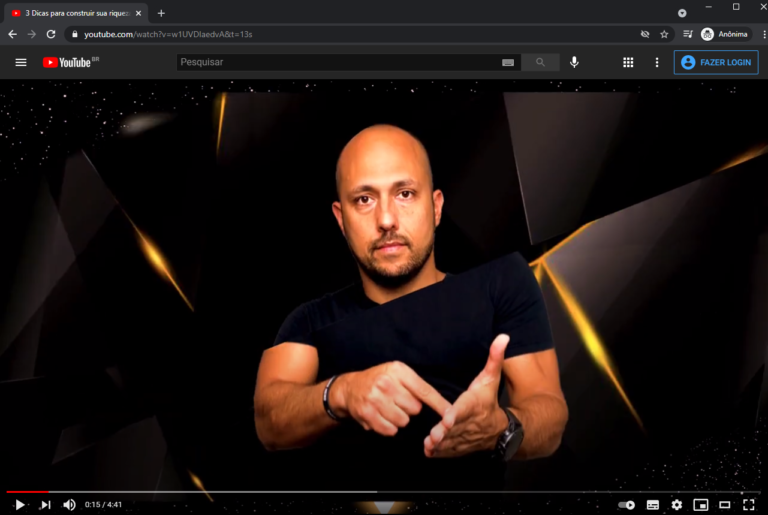Viewport: 768px width, 515px height.
Task: Open YouTube's three-dot settings menu
Action: coord(657,62)
